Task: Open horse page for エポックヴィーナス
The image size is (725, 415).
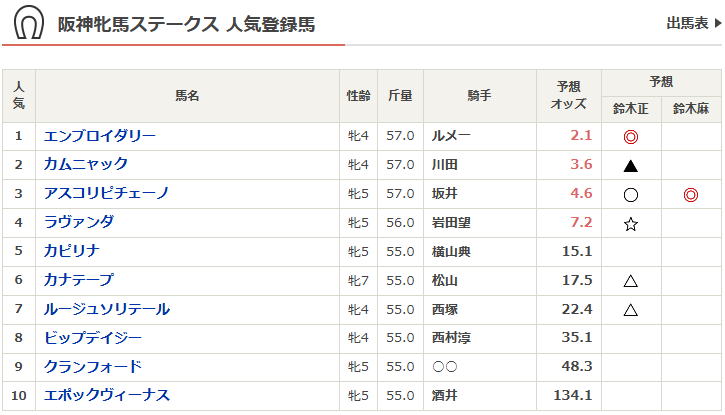Action: [107, 396]
